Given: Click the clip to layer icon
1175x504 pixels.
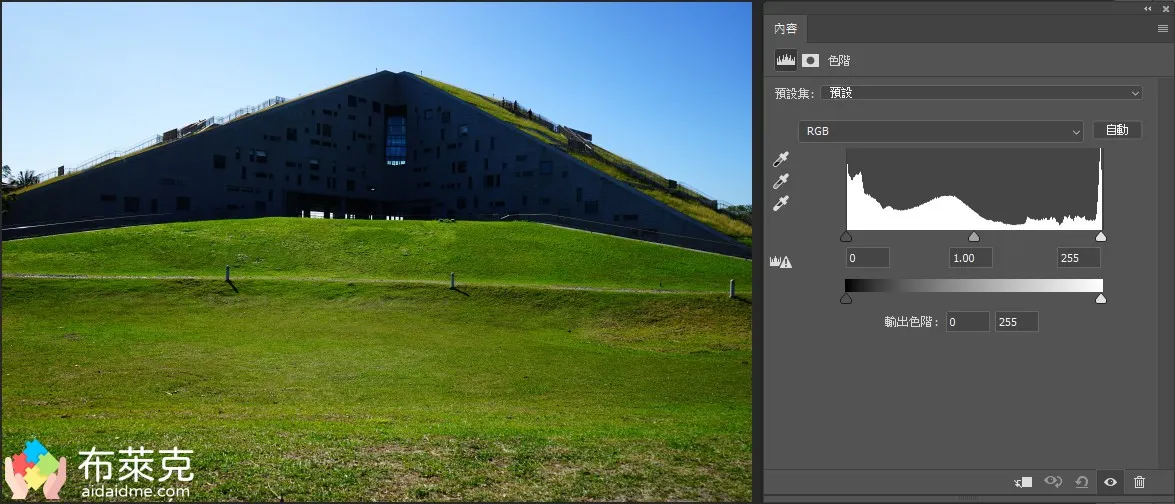Looking at the screenshot, I should (x=1023, y=482).
